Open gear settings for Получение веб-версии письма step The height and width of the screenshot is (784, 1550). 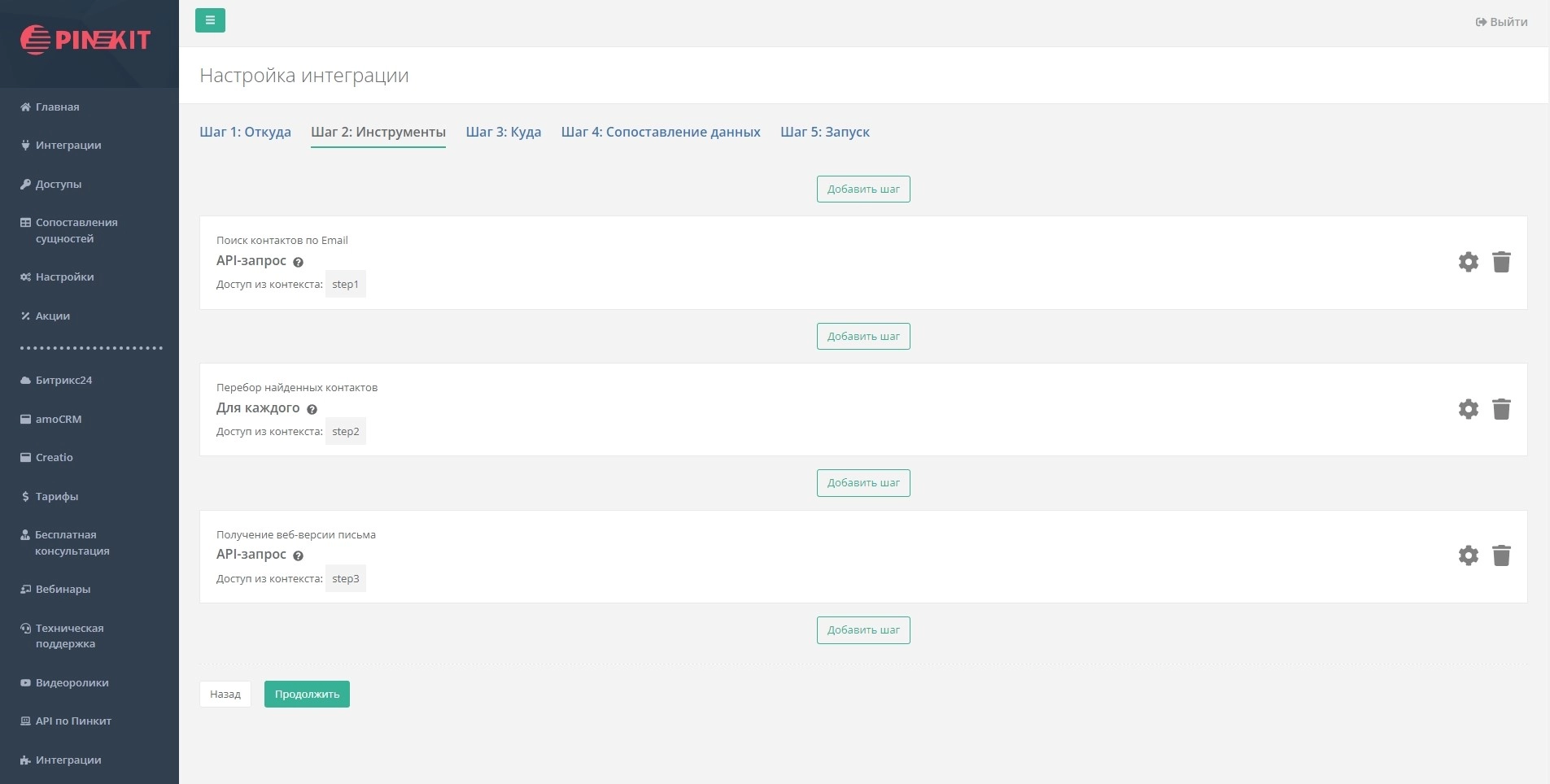click(x=1468, y=555)
